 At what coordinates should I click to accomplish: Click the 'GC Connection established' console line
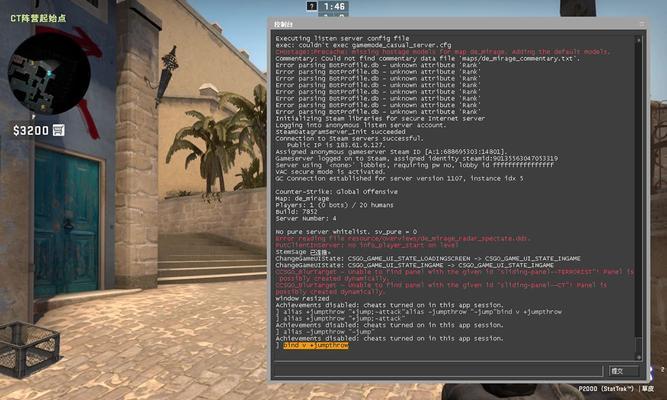click(399, 178)
